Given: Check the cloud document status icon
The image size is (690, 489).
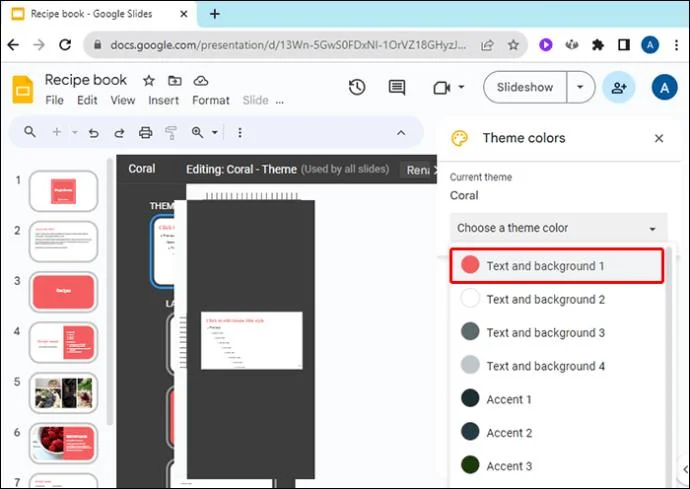Looking at the screenshot, I should tap(201, 81).
